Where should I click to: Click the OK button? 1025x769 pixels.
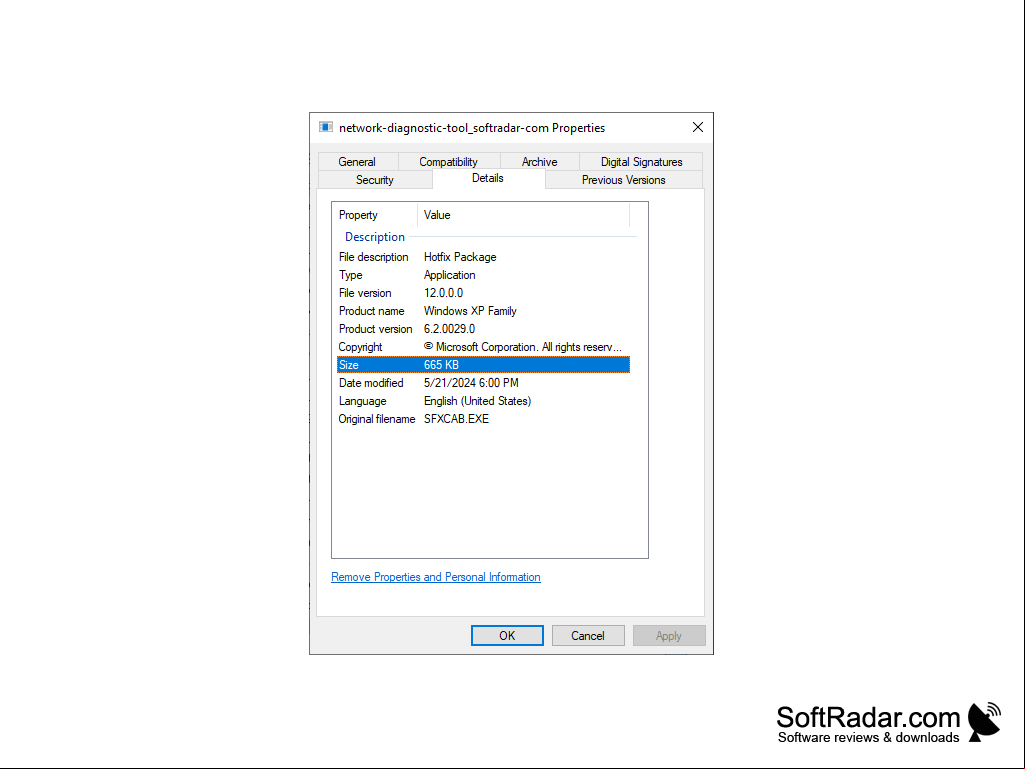(507, 636)
